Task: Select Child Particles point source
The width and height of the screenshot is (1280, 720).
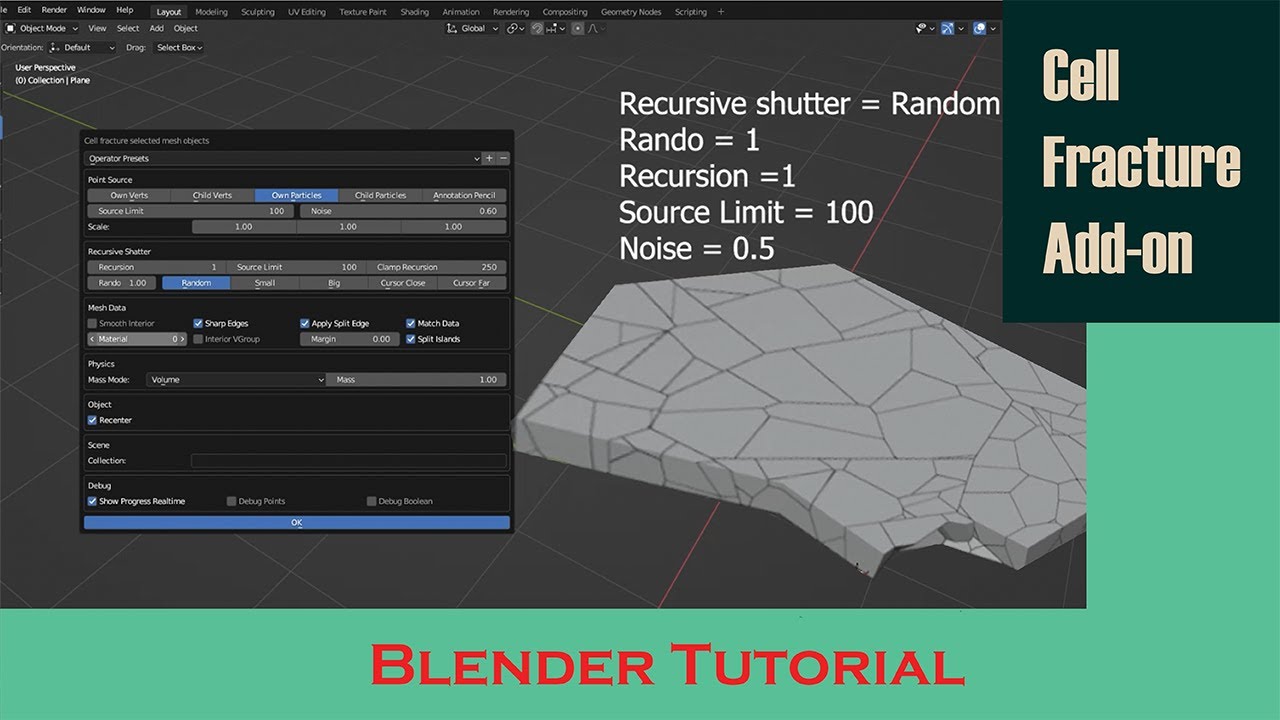Action: pos(380,196)
